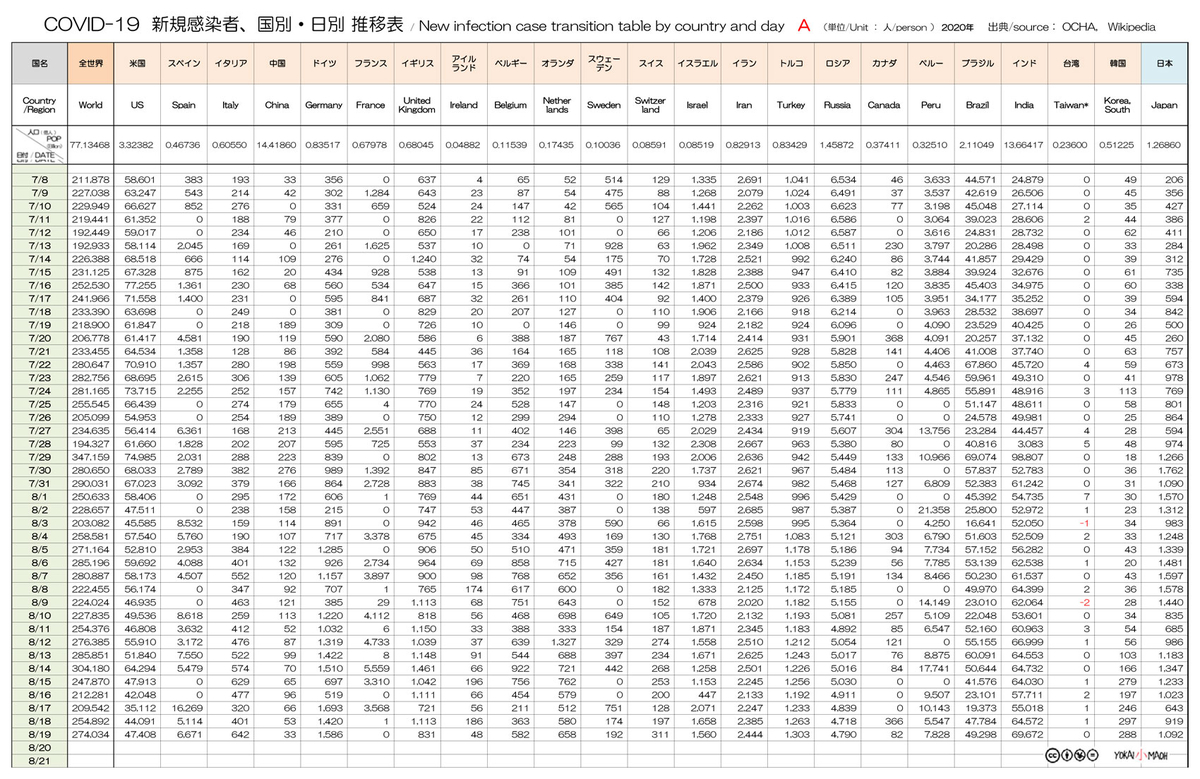Click the POP / DATE diagonal label cell

coord(41,144)
